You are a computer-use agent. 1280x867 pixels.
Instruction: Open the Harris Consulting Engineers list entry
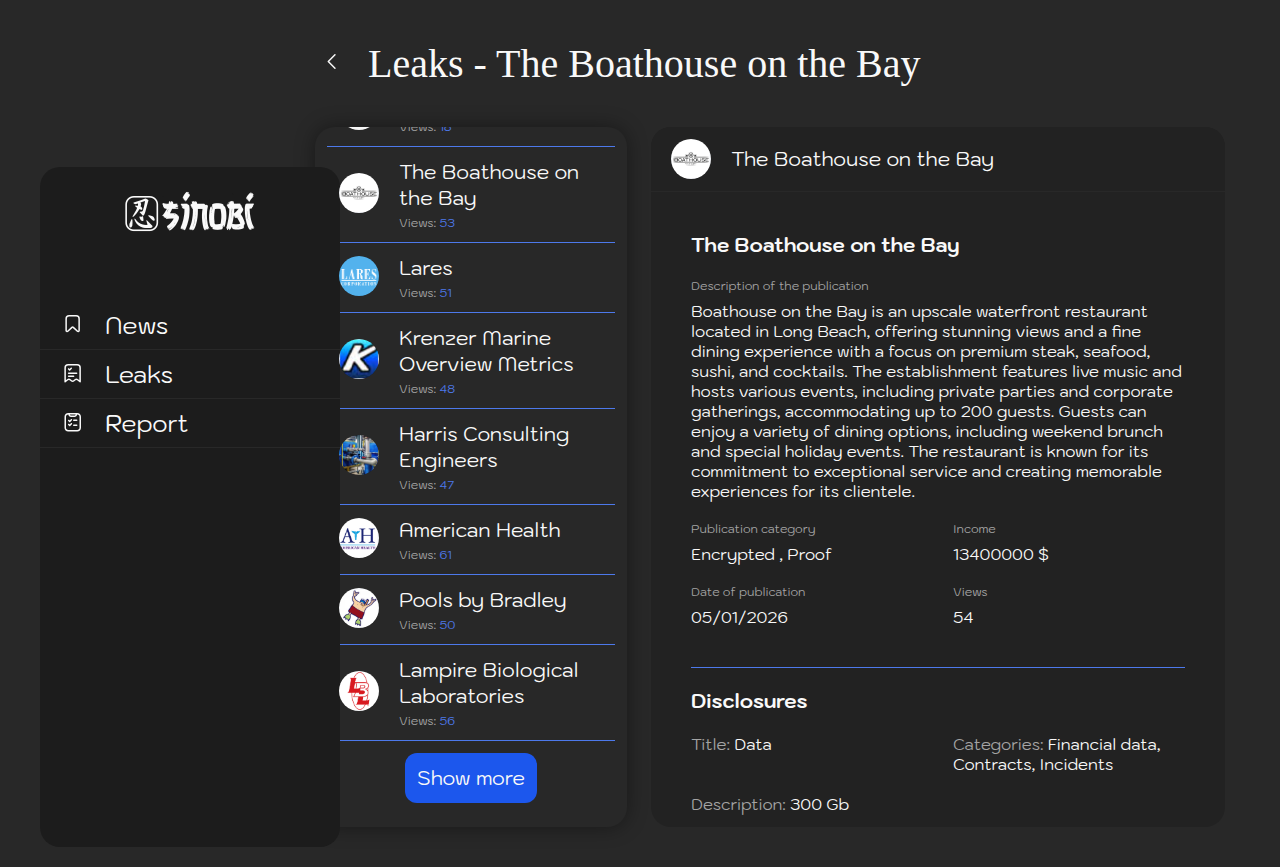coord(483,447)
